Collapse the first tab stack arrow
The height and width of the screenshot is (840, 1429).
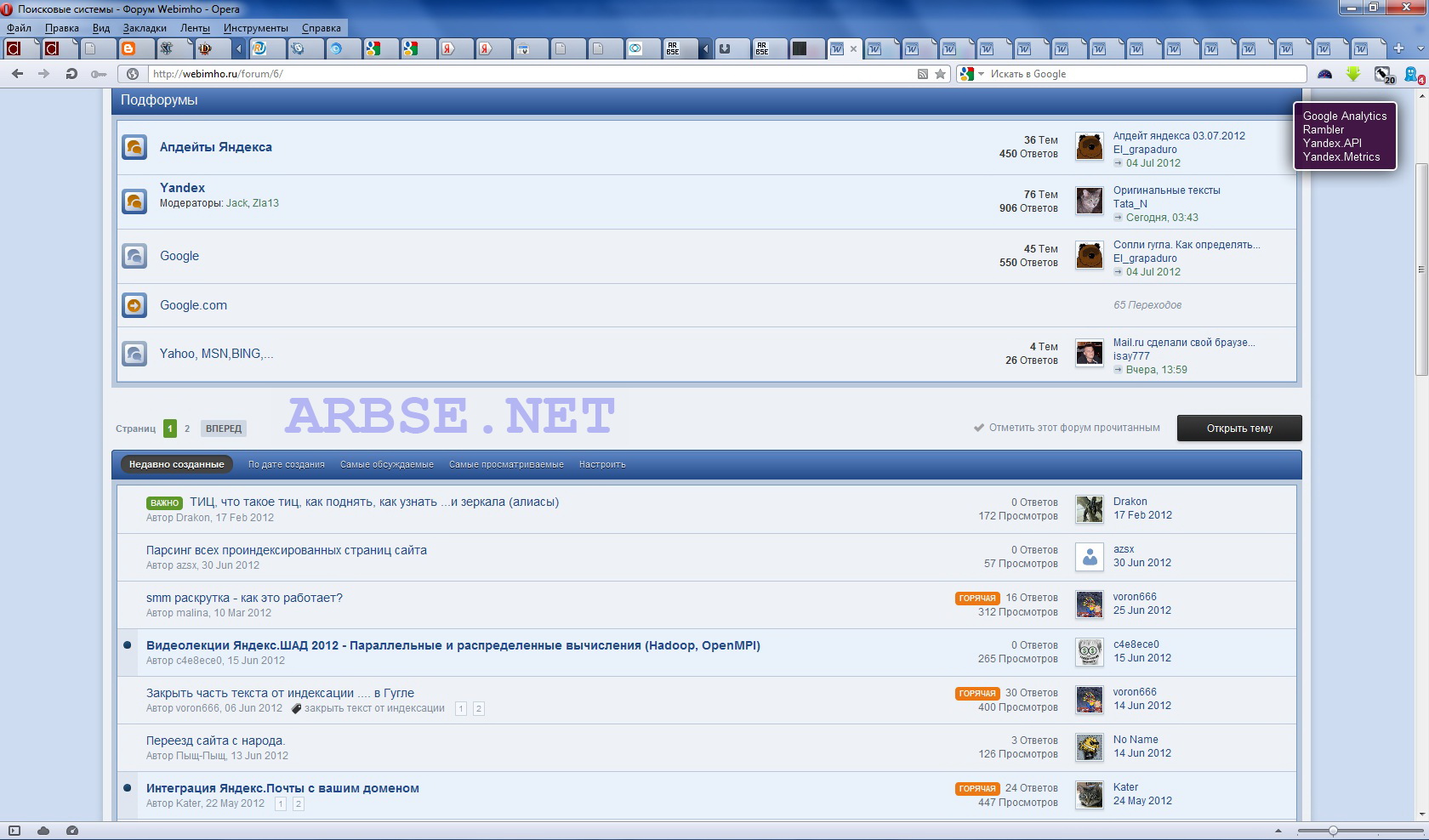click(239, 48)
